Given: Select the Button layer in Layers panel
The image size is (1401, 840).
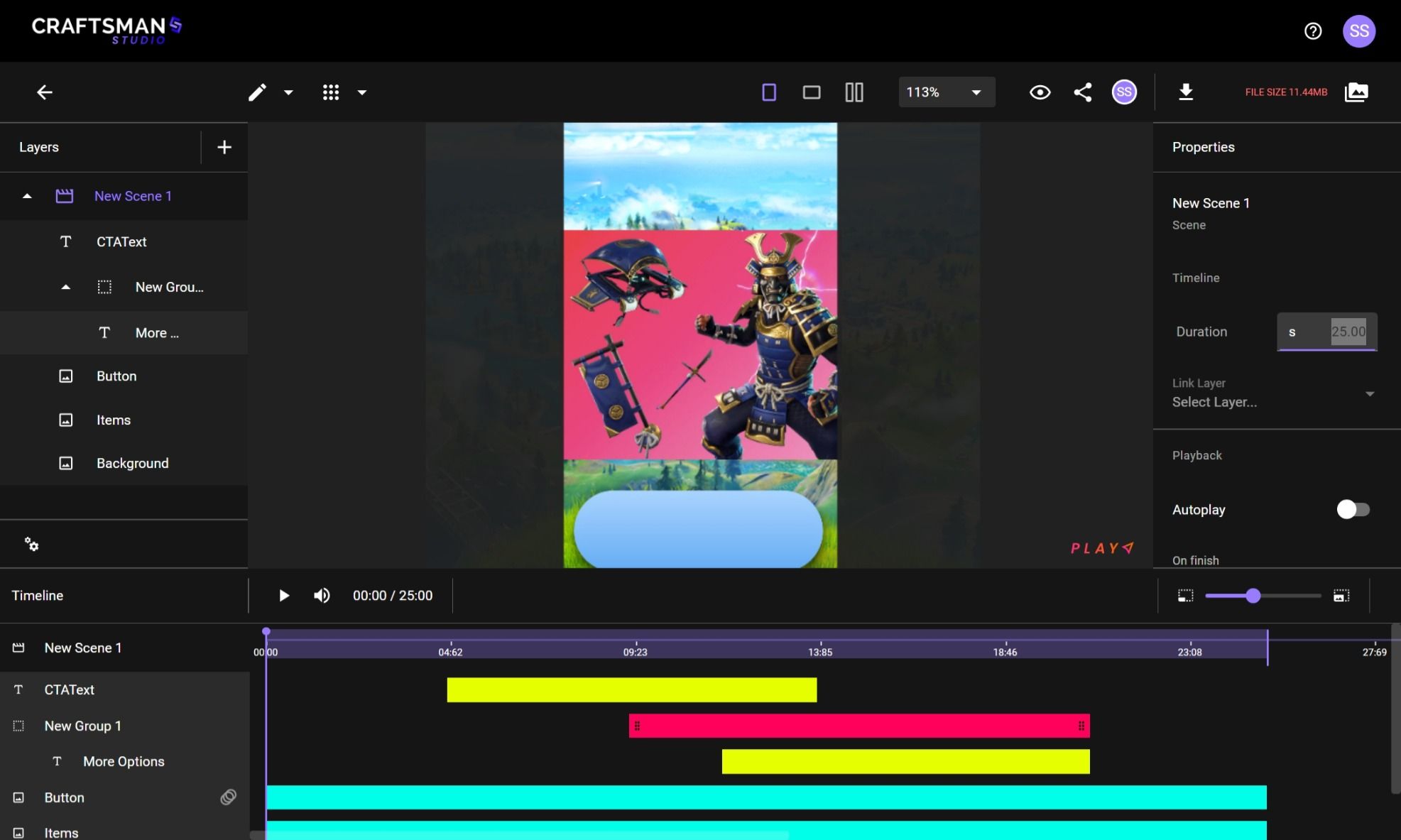Looking at the screenshot, I should [124, 376].
